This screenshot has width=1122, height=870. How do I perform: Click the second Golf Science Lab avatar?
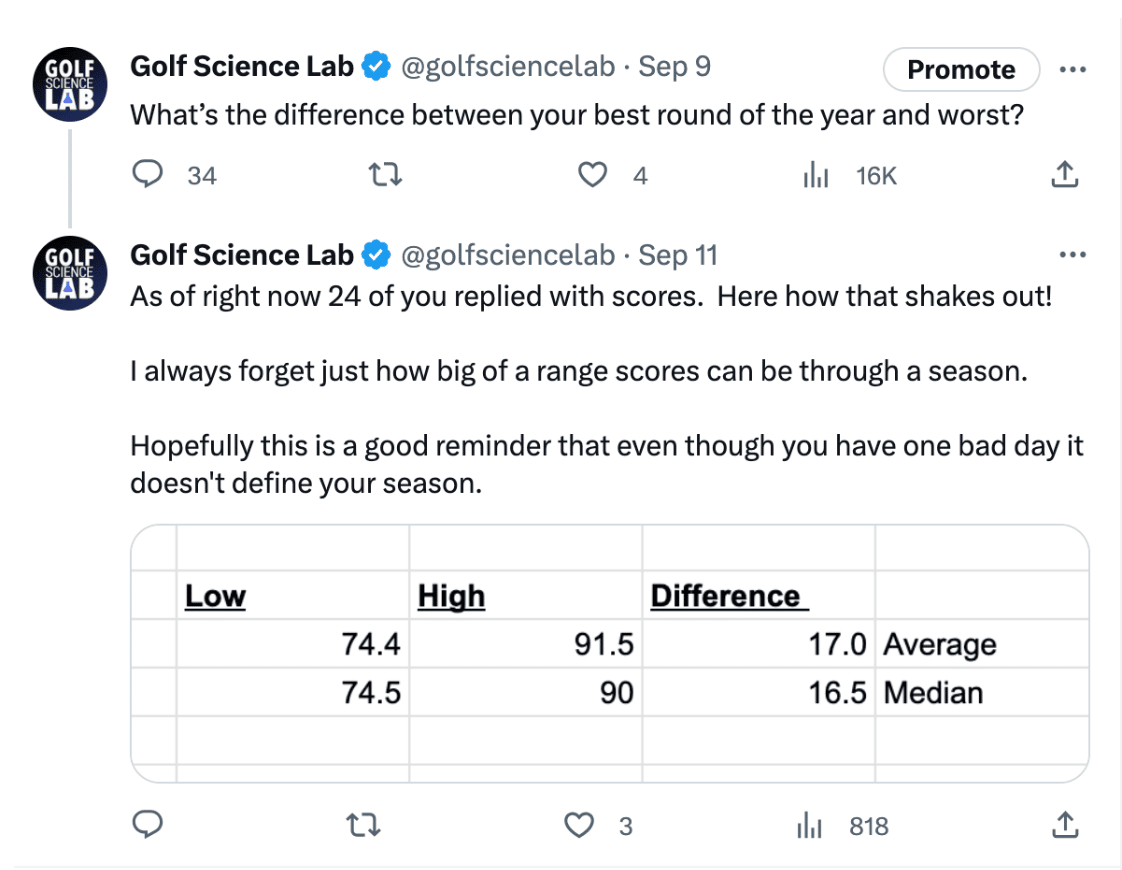(70, 273)
